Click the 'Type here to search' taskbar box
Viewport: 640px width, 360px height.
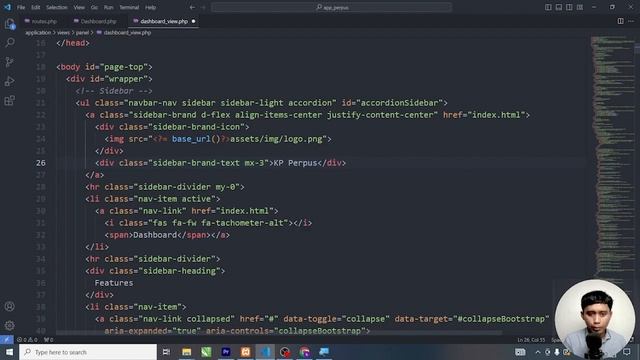point(88,352)
